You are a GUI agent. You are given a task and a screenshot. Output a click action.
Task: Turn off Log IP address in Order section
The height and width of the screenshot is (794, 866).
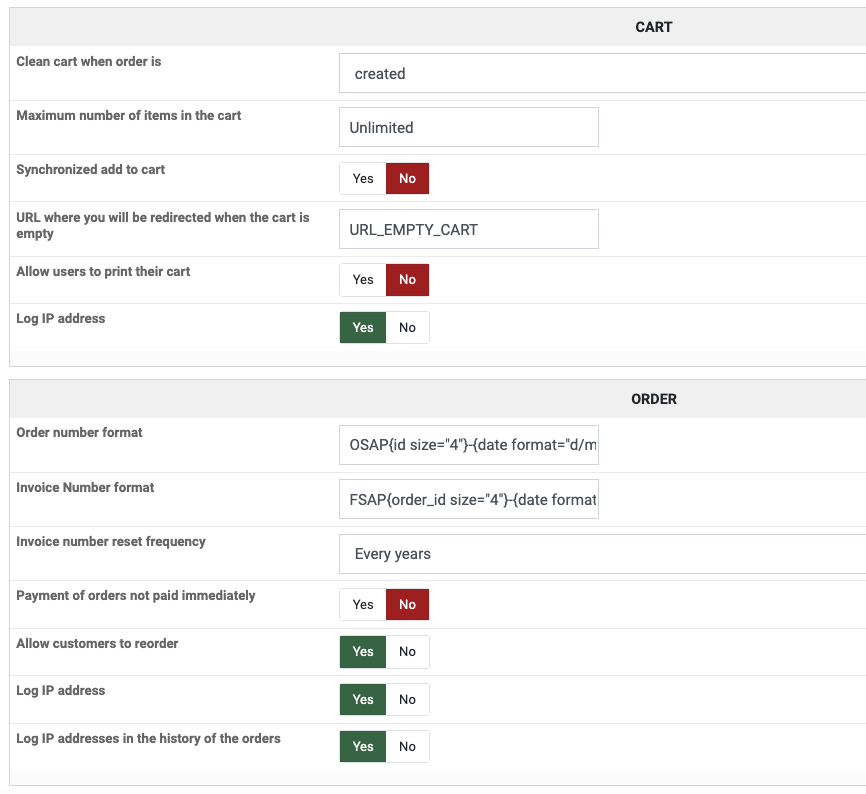pyautogui.click(x=407, y=700)
